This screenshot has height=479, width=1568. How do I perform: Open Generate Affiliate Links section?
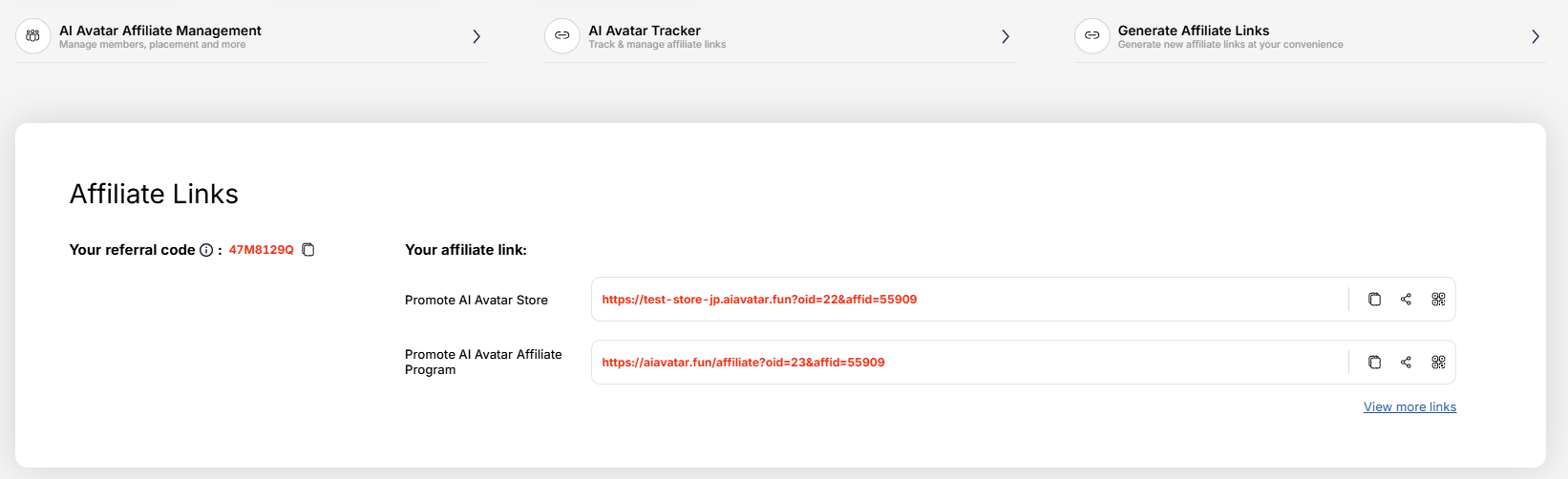1310,36
